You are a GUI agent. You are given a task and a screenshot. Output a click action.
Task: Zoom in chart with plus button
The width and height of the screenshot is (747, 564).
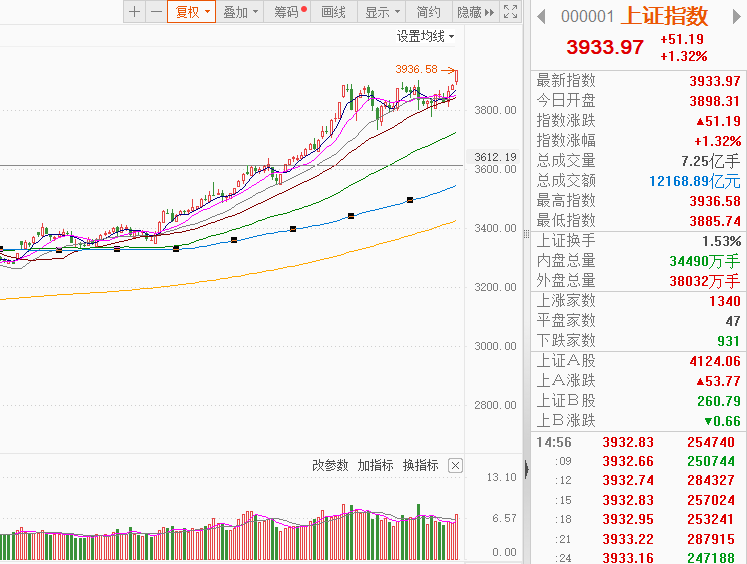pos(134,12)
